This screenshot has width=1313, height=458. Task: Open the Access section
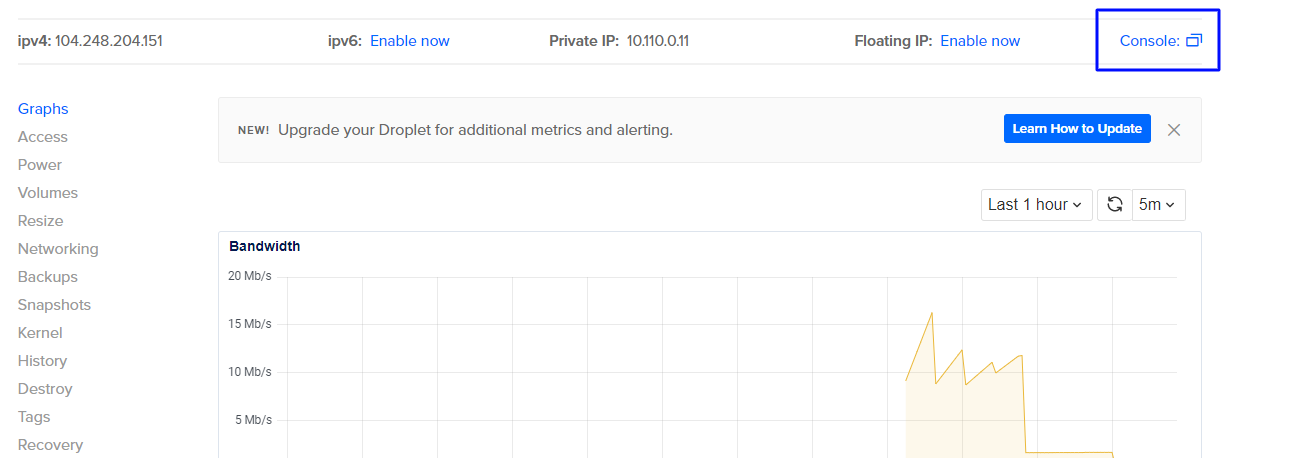pos(43,137)
